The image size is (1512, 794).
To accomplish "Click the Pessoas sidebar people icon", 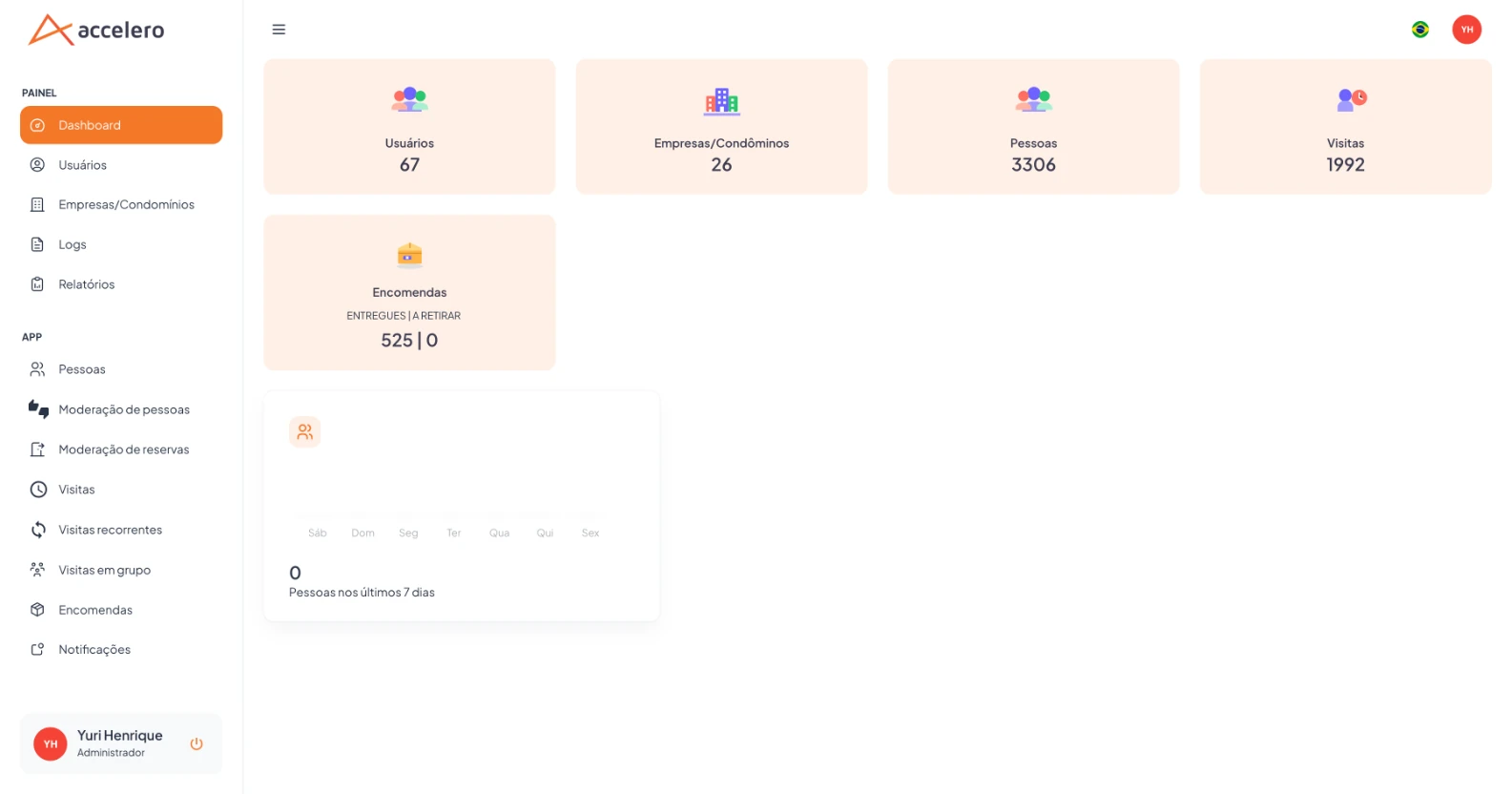I will coord(37,369).
